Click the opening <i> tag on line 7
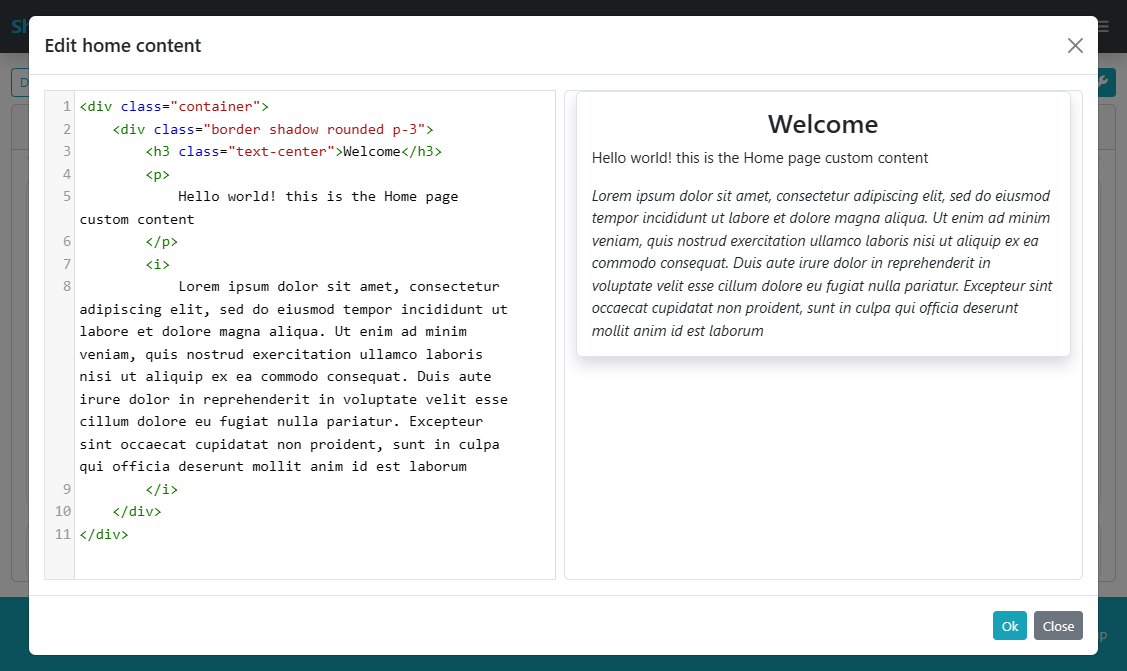Viewport: 1127px width, 671px height. [157, 265]
